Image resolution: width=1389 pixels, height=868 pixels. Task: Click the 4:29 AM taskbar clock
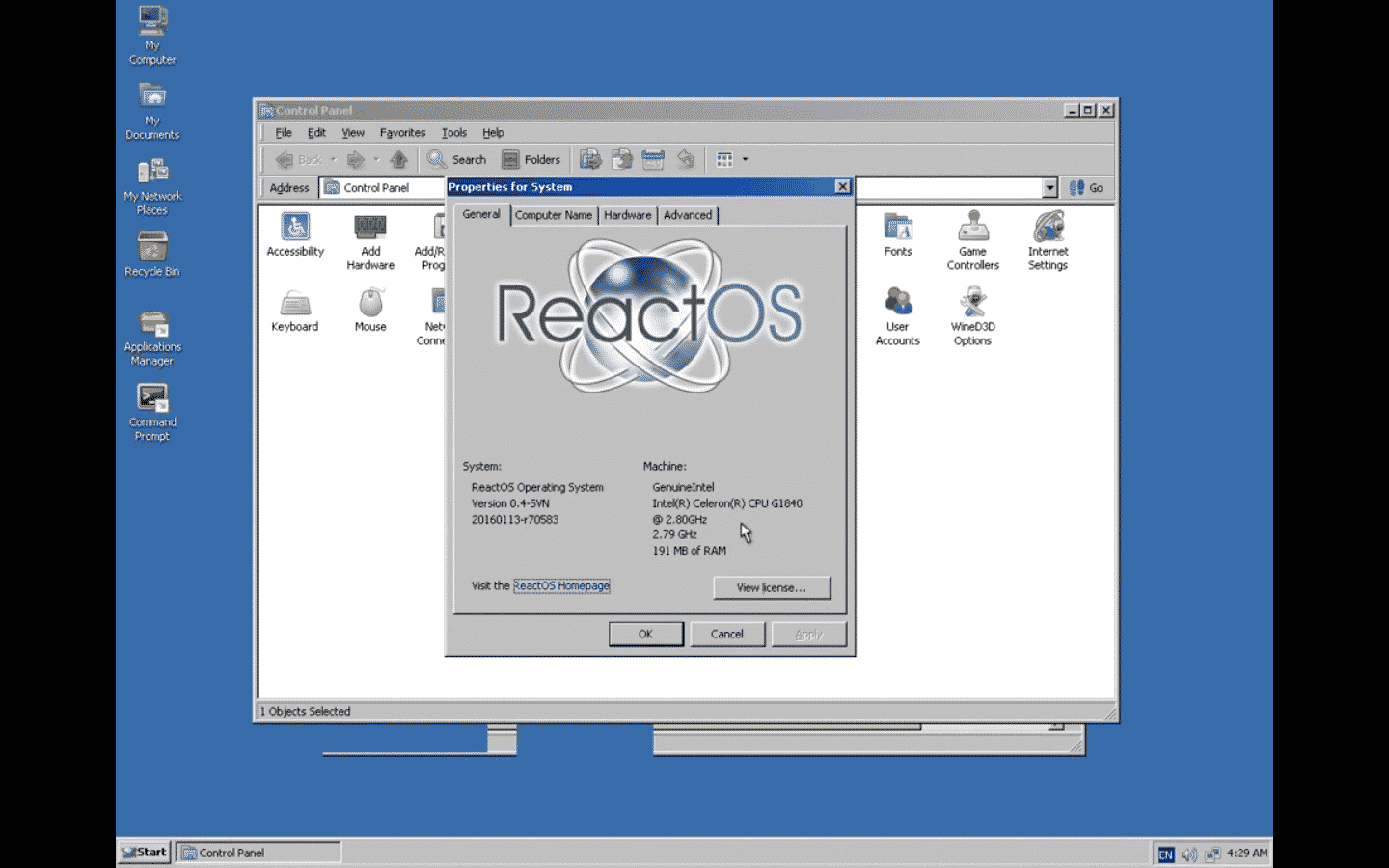coord(1247,854)
